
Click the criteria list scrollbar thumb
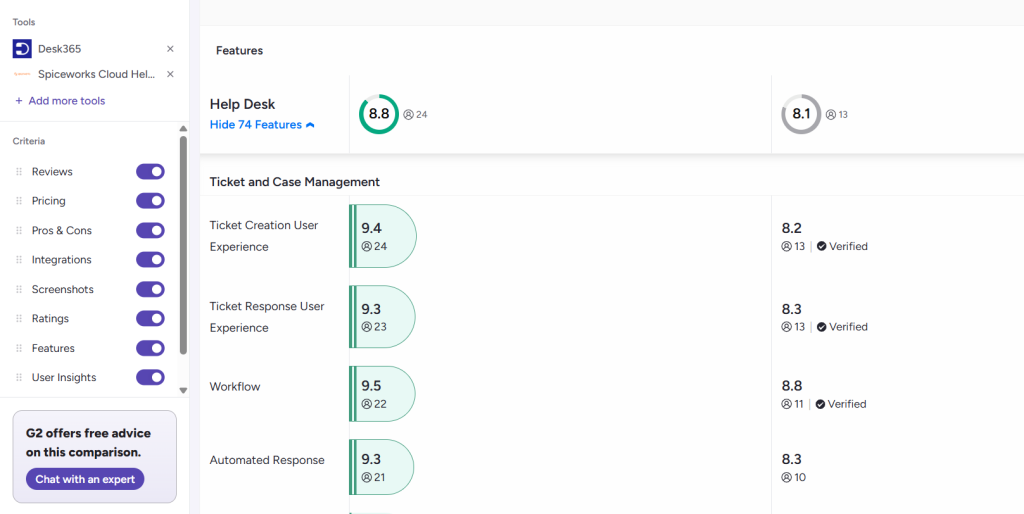184,245
